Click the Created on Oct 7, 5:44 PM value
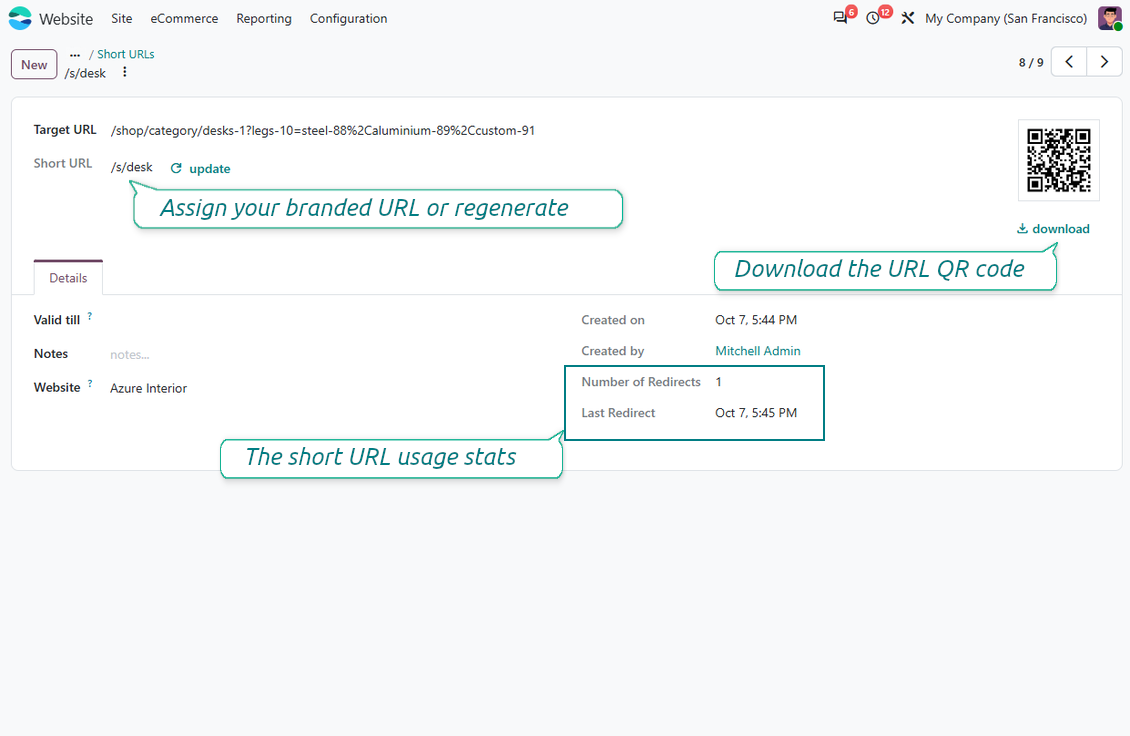The height and width of the screenshot is (736, 1130). click(x=756, y=320)
